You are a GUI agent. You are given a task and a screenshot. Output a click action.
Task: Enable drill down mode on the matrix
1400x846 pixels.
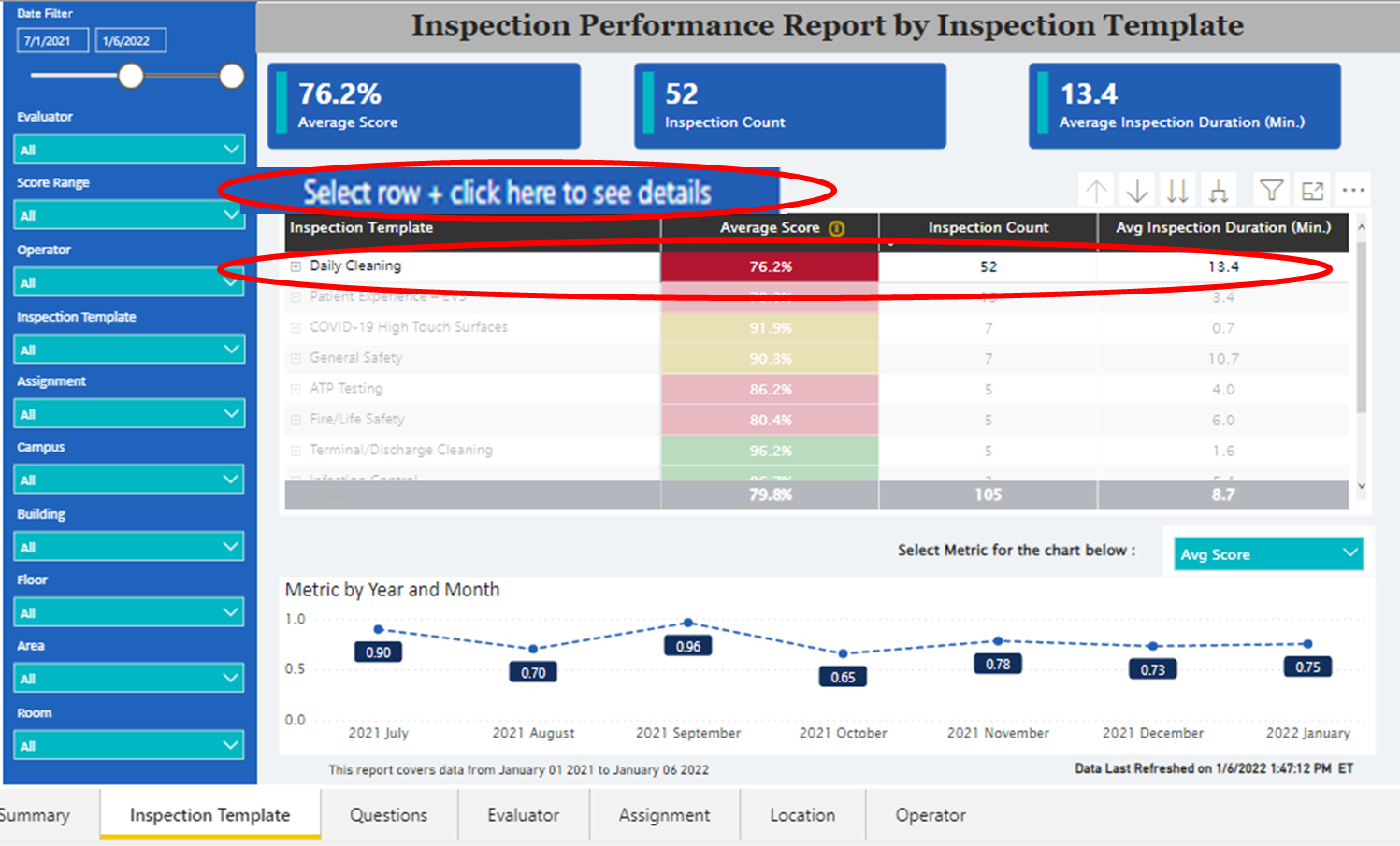(1136, 189)
